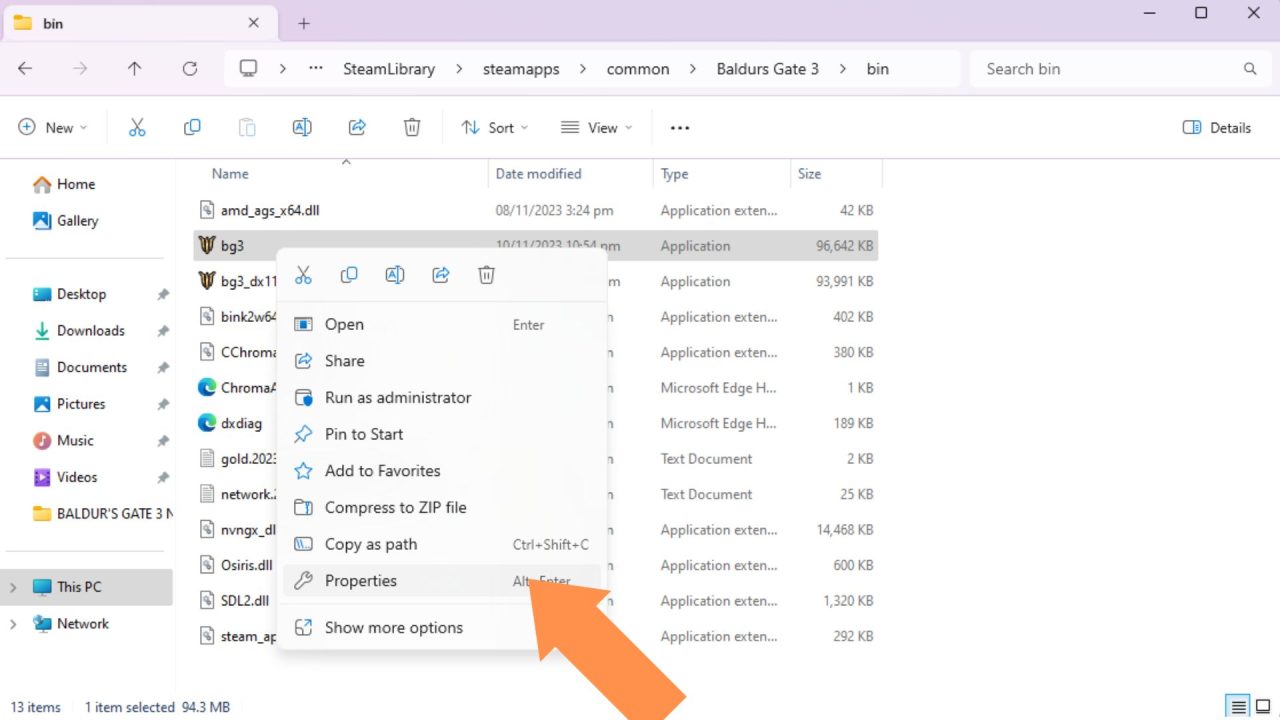This screenshot has width=1280, height=720.
Task: Click the Copy icon in the context menu
Action: pos(349,275)
